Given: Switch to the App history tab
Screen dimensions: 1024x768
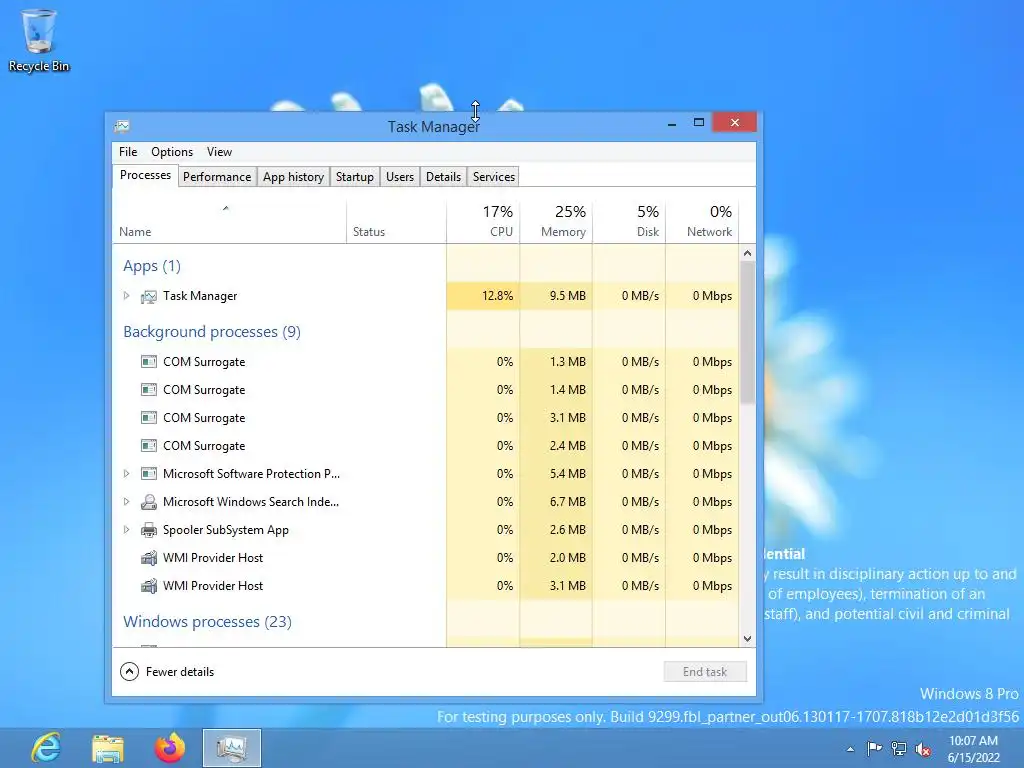Looking at the screenshot, I should click(x=293, y=177).
